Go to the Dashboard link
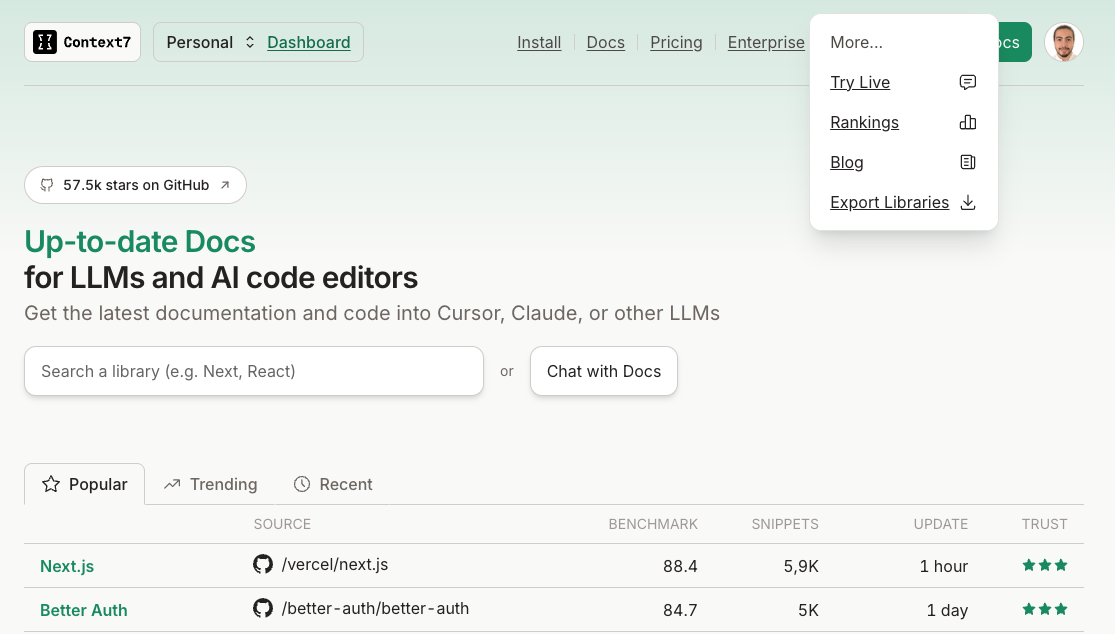This screenshot has width=1115, height=634. tap(309, 43)
